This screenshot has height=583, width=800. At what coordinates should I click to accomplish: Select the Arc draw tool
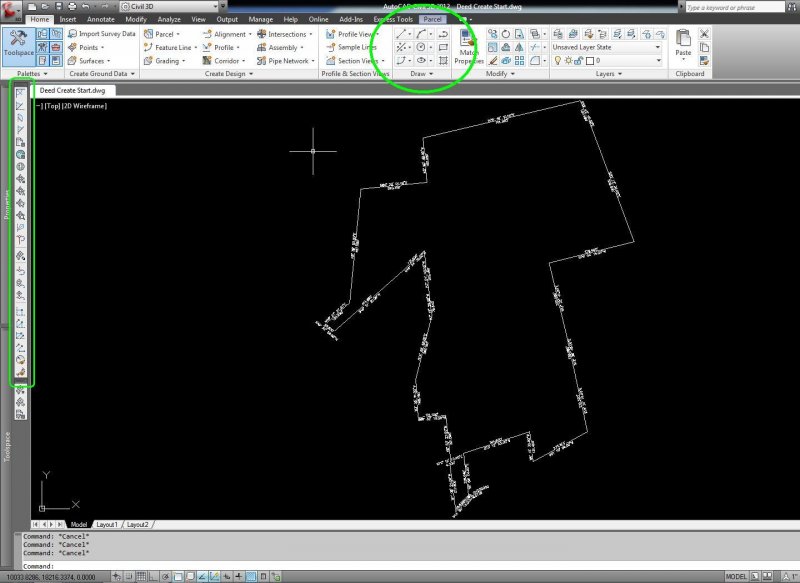coord(421,34)
